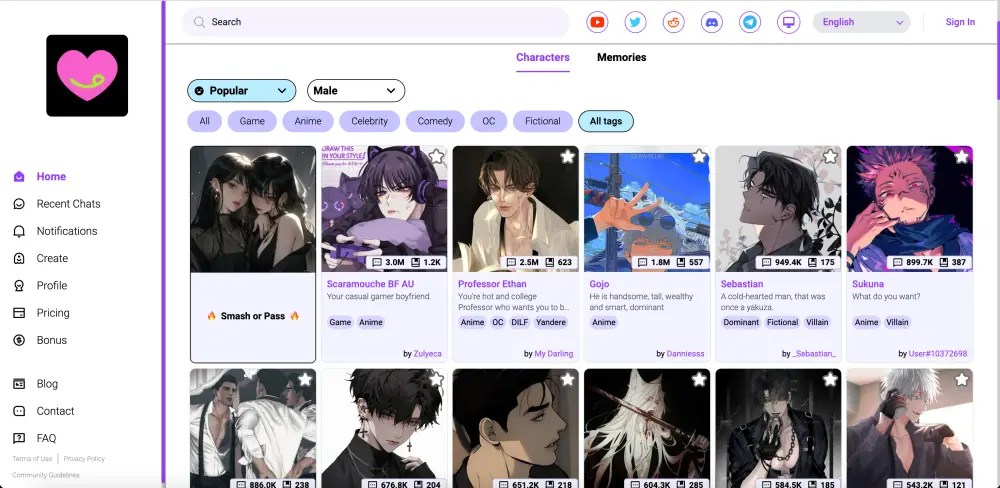Star the second-row card showing 604.3K chats

point(699,380)
